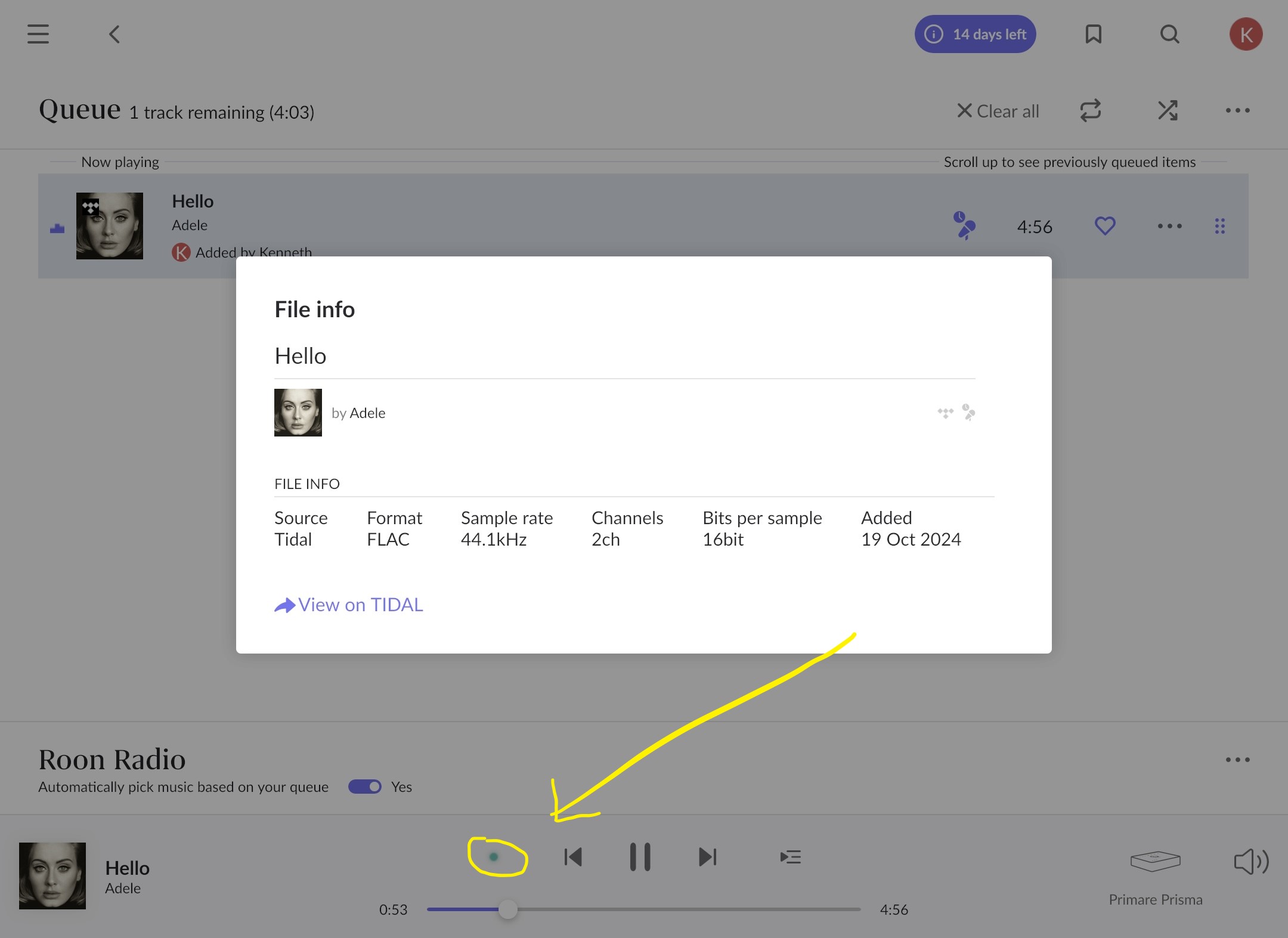Enable repeat mode for the queue
Screen dimensions: 1288x938
tap(1090, 110)
